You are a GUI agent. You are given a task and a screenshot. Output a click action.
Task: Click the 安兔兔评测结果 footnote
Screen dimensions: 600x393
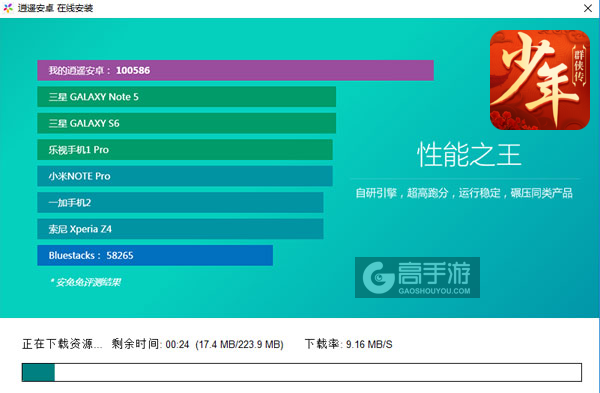(85, 282)
